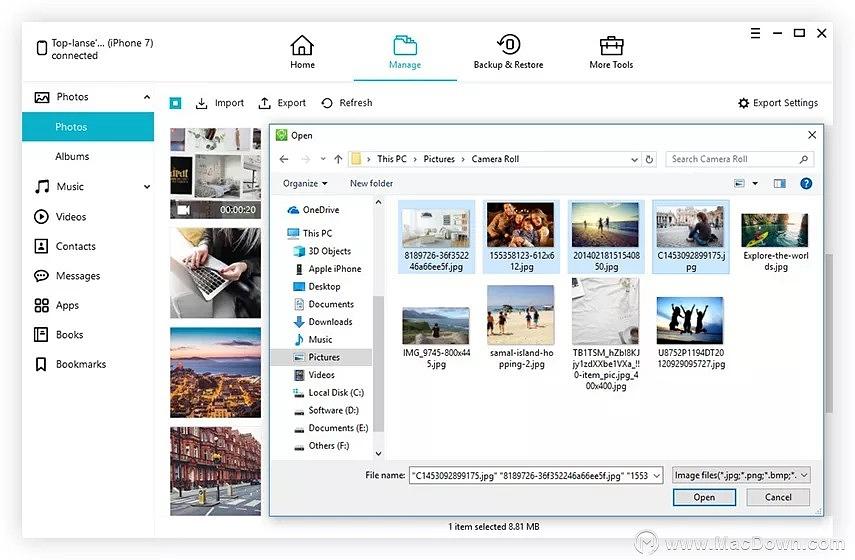Open the dialog help icon
The image size is (855, 560).
point(806,184)
